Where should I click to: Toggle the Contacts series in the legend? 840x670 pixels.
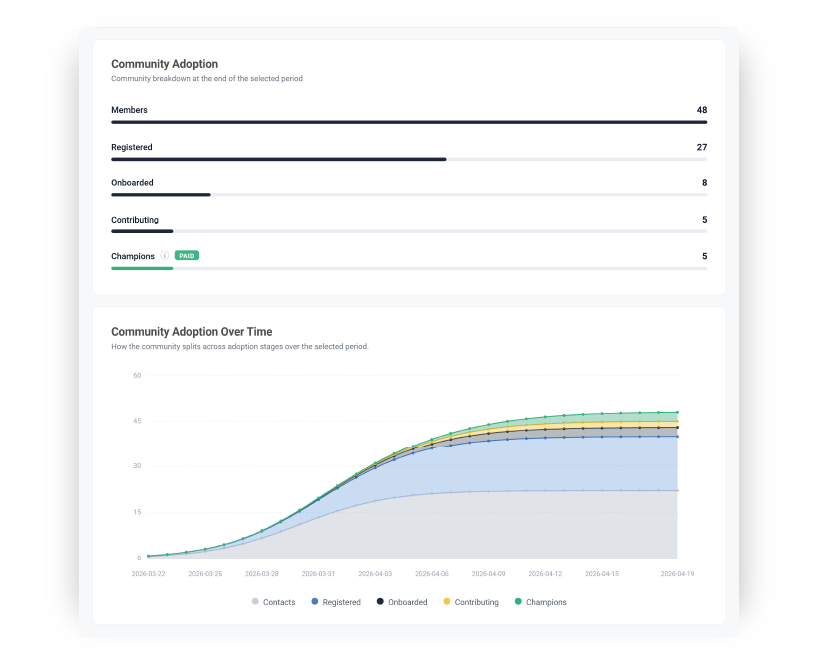point(270,602)
